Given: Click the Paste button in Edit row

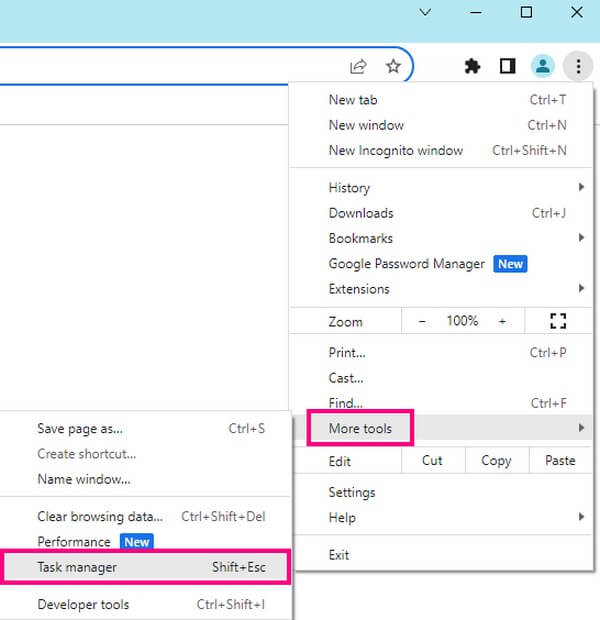Looking at the screenshot, I should pos(560,461).
